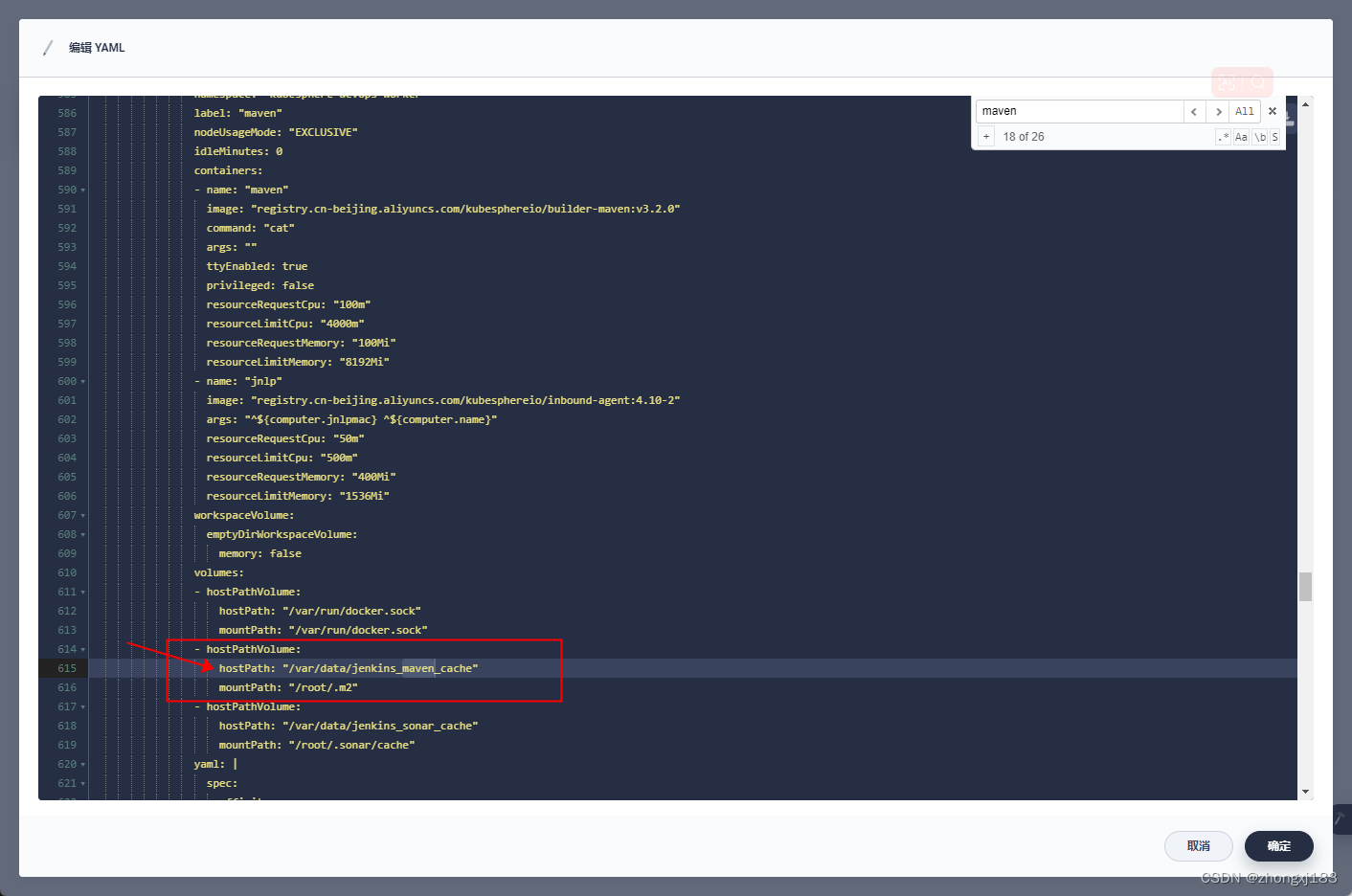
Task: Click the 确定 confirm button
Action: tap(1279, 846)
